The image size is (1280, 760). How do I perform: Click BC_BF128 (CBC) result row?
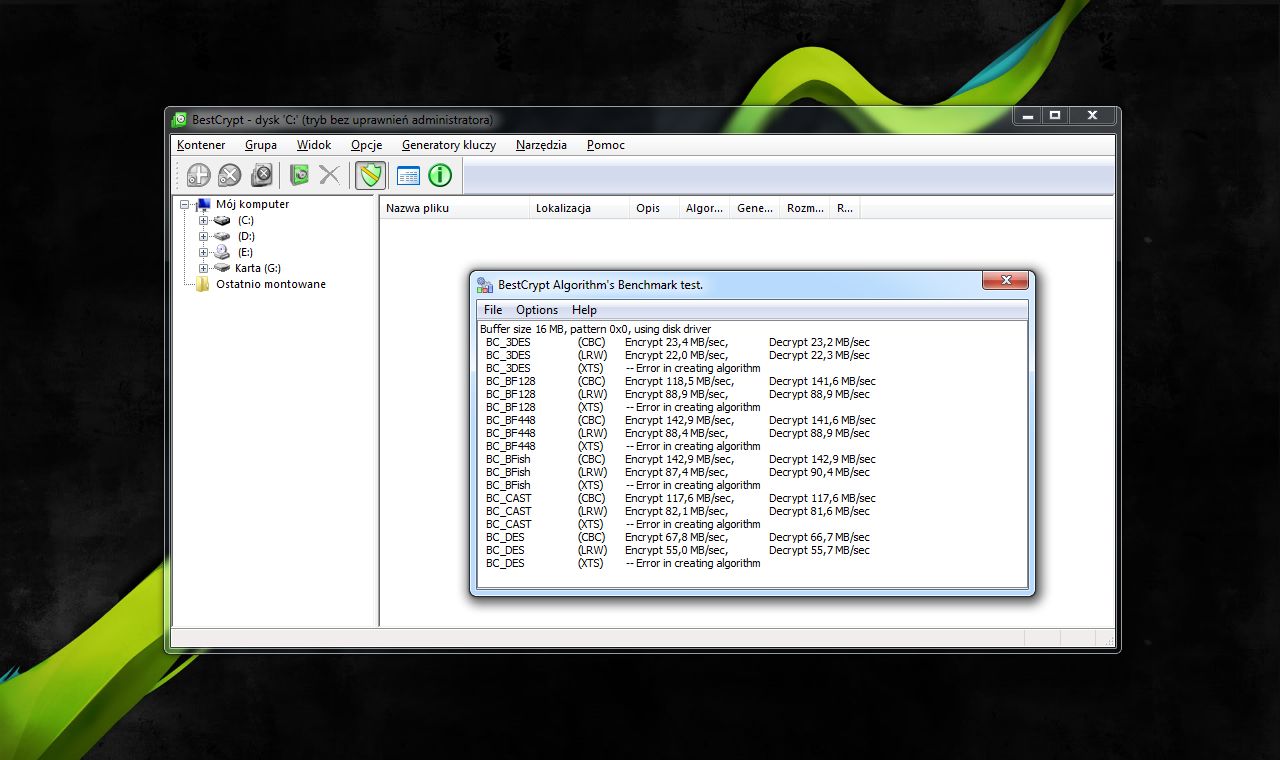681,381
